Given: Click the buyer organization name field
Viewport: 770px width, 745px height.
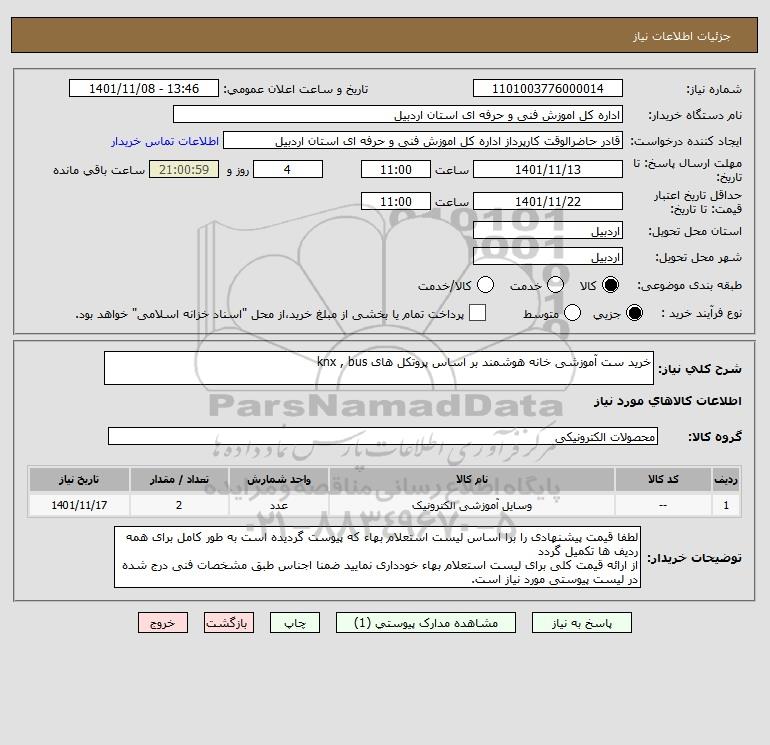Looking at the screenshot, I should (x=398, y=114).
